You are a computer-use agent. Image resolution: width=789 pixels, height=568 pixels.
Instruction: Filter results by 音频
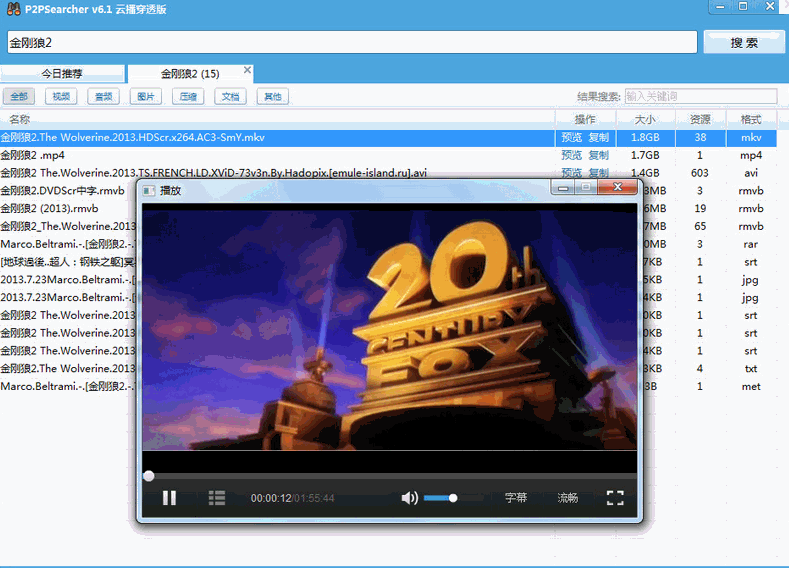coord(104,96)
